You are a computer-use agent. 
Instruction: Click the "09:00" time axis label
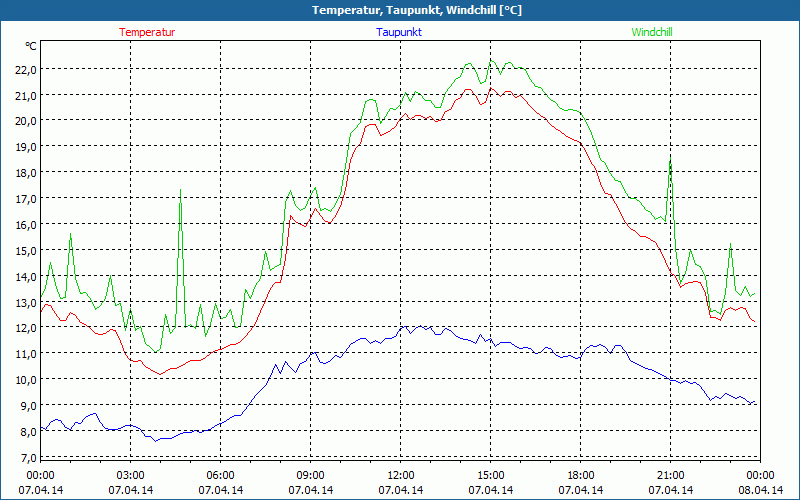pyautogui.click(x=311, y=476)
